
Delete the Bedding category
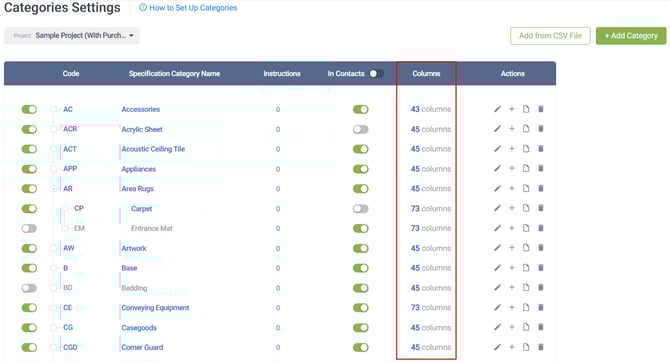[x=541, y=288]
